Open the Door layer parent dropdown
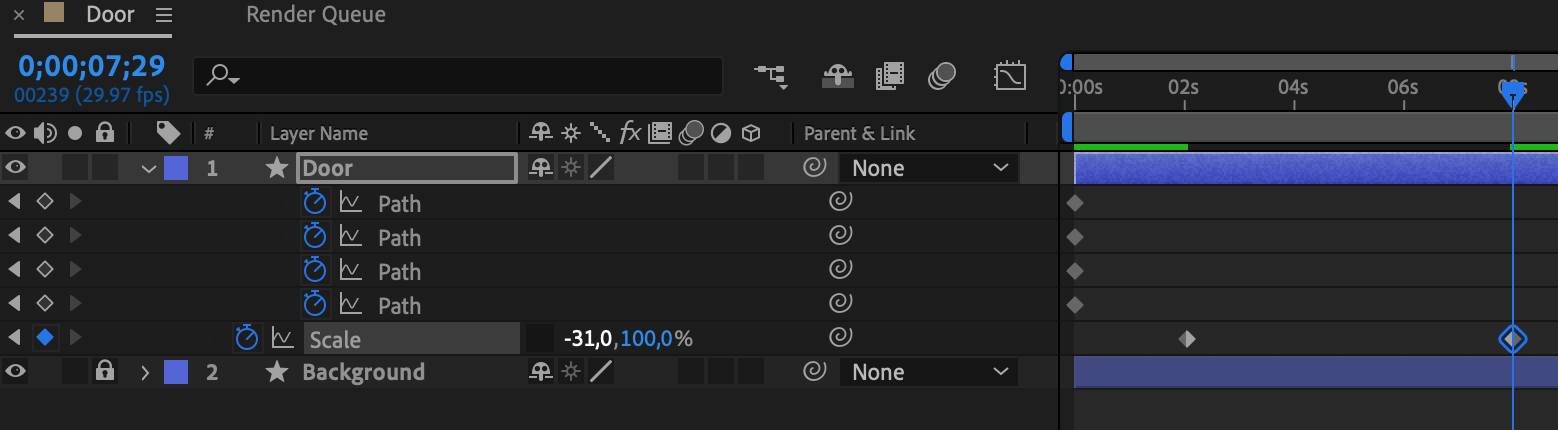1558x430 pixels. click(929, 168)
